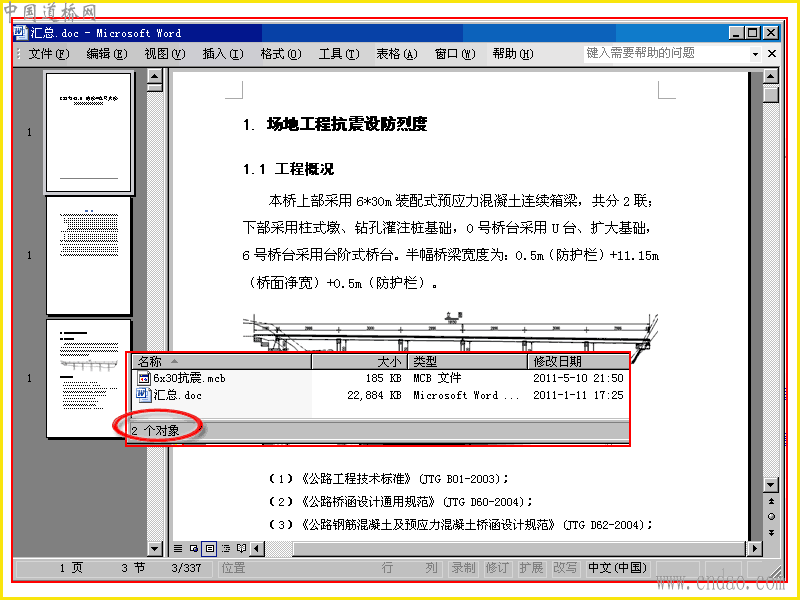This screenshot has width=800, height=600.
Task: Open the 文件(F) menu
Action: point(48,54)
